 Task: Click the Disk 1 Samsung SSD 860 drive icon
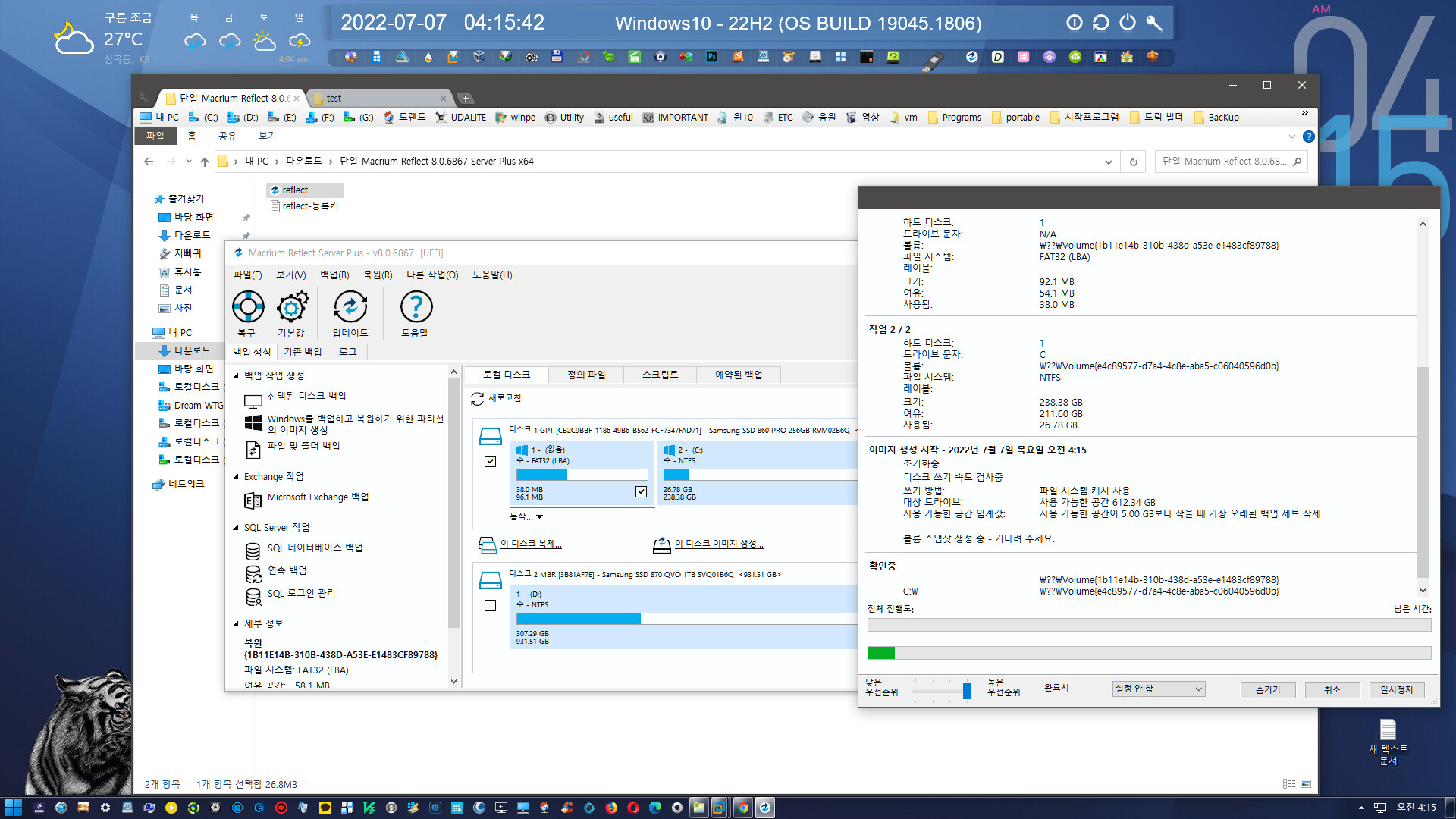[491, 436]
